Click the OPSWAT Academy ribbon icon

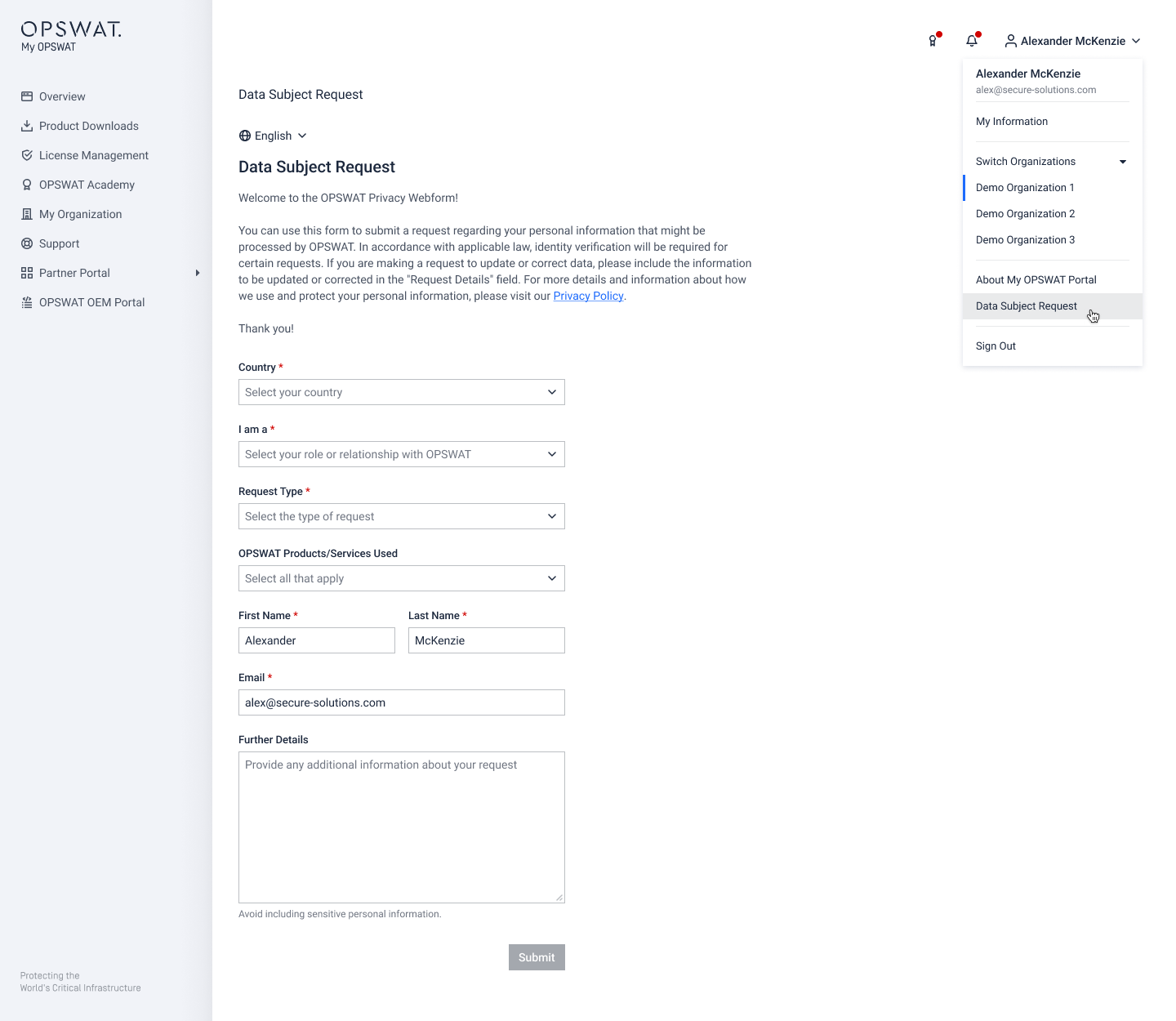(x=27, y=185)
